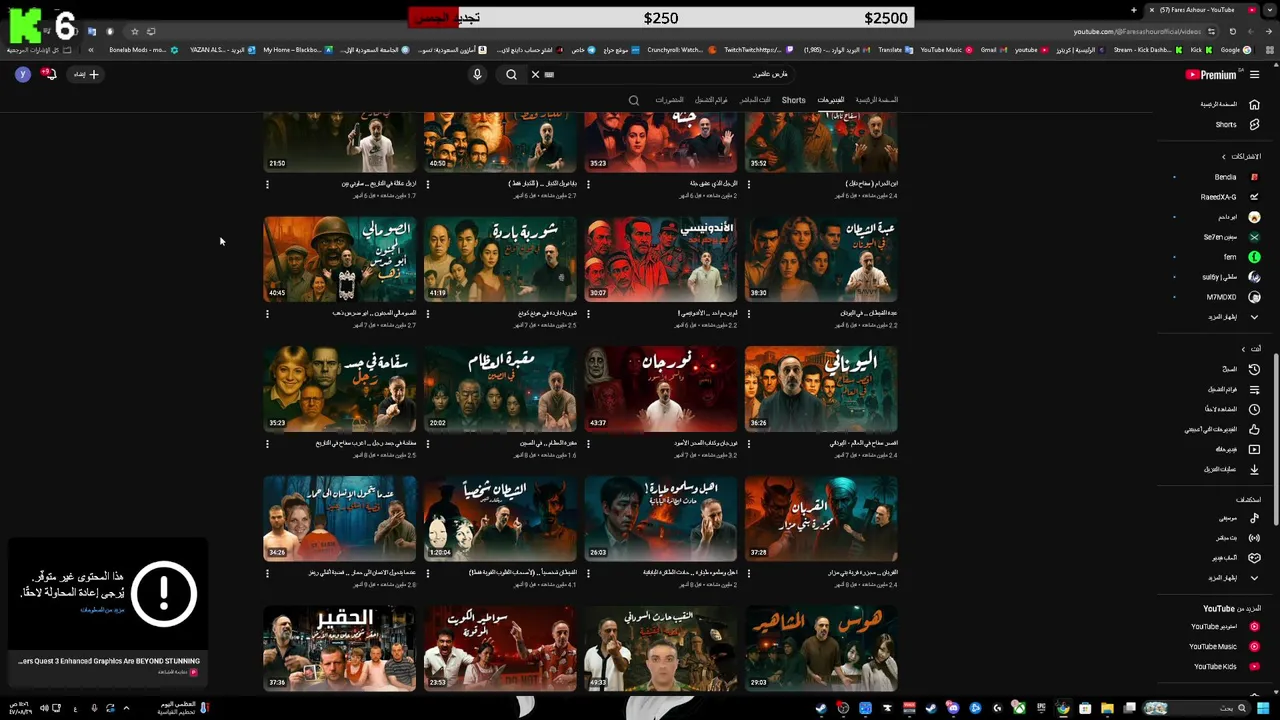Show hidden bookmarks overflow chevron

click(x=90, y=50)
